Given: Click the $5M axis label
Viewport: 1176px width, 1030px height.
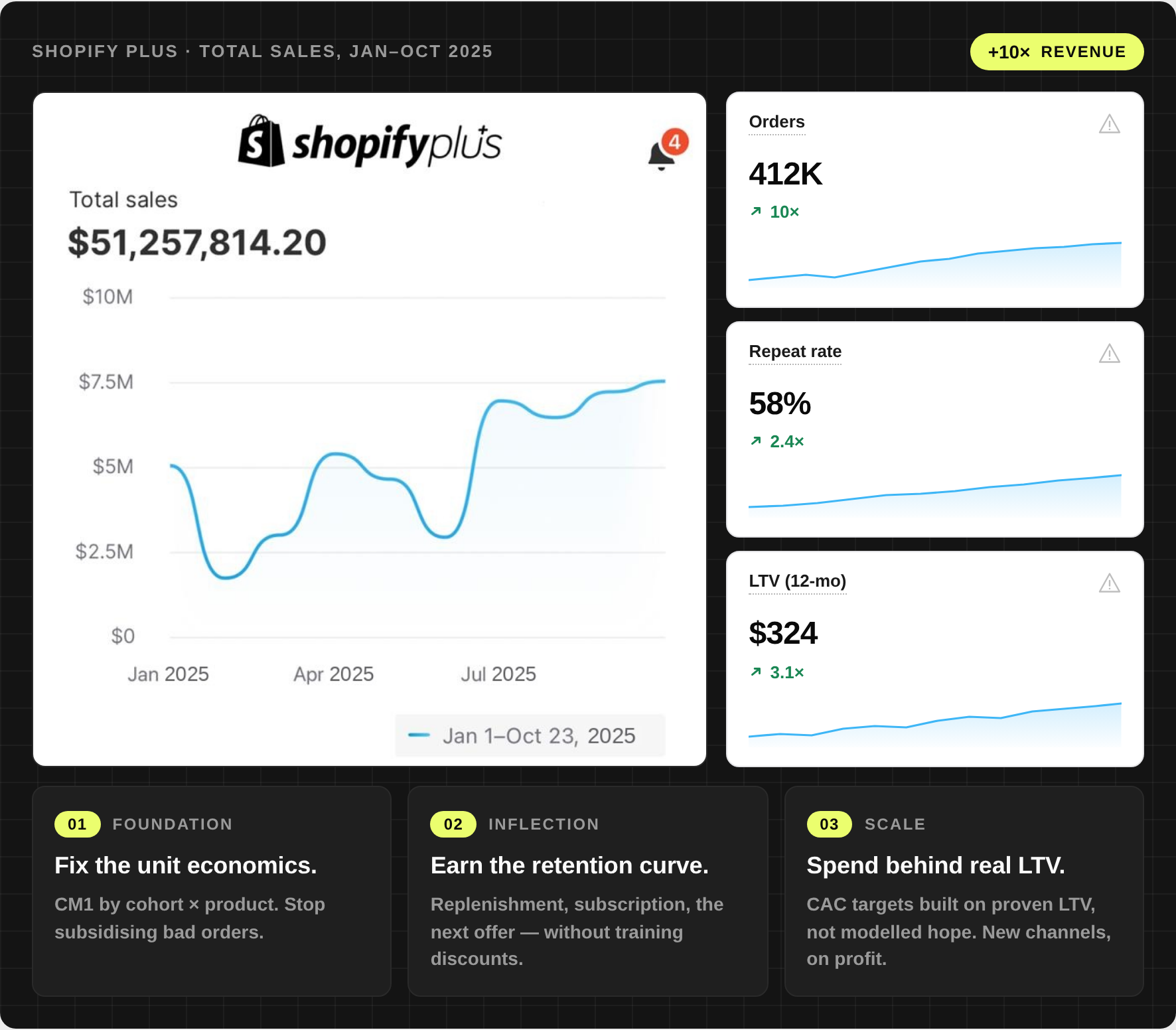Looking at the screenshot, I should [x=113, y=467].
